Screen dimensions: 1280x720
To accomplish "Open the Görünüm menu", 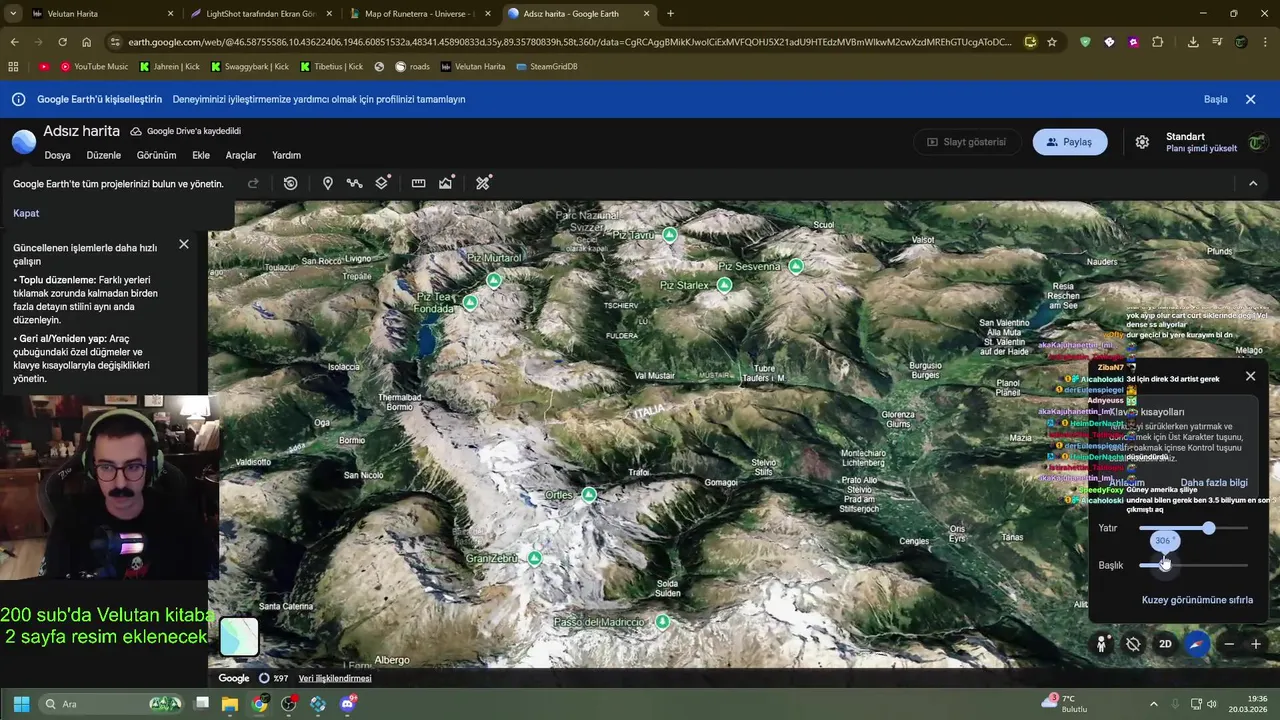I will click(x=156, y=155).
